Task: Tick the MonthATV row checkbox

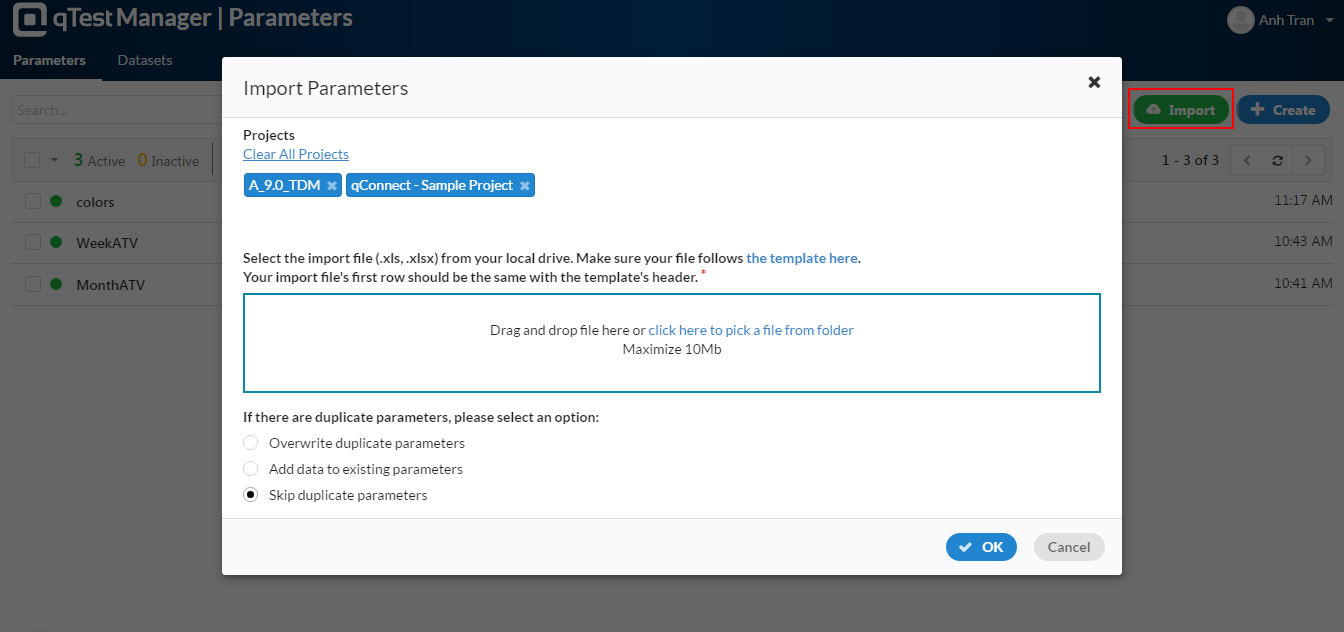Action: coord(33,285)
